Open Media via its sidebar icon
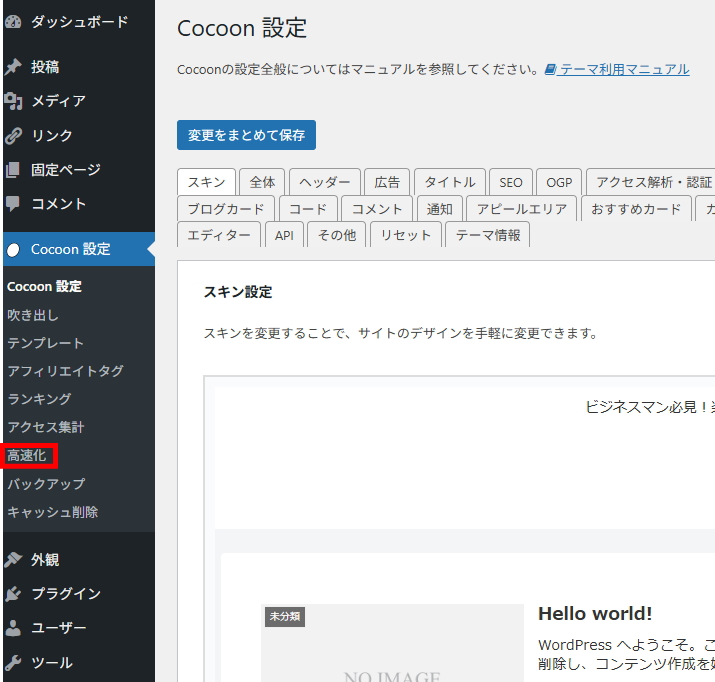Screen dimensions: 715x682 [13, 101]
